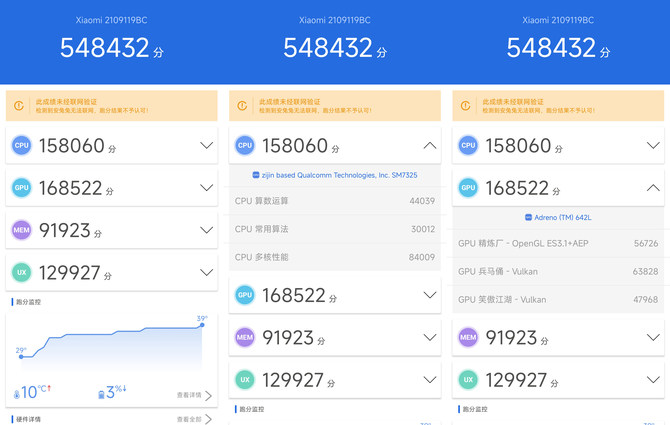Expand MEM 91923 score on the temperature chart screen

coord(206,230)
